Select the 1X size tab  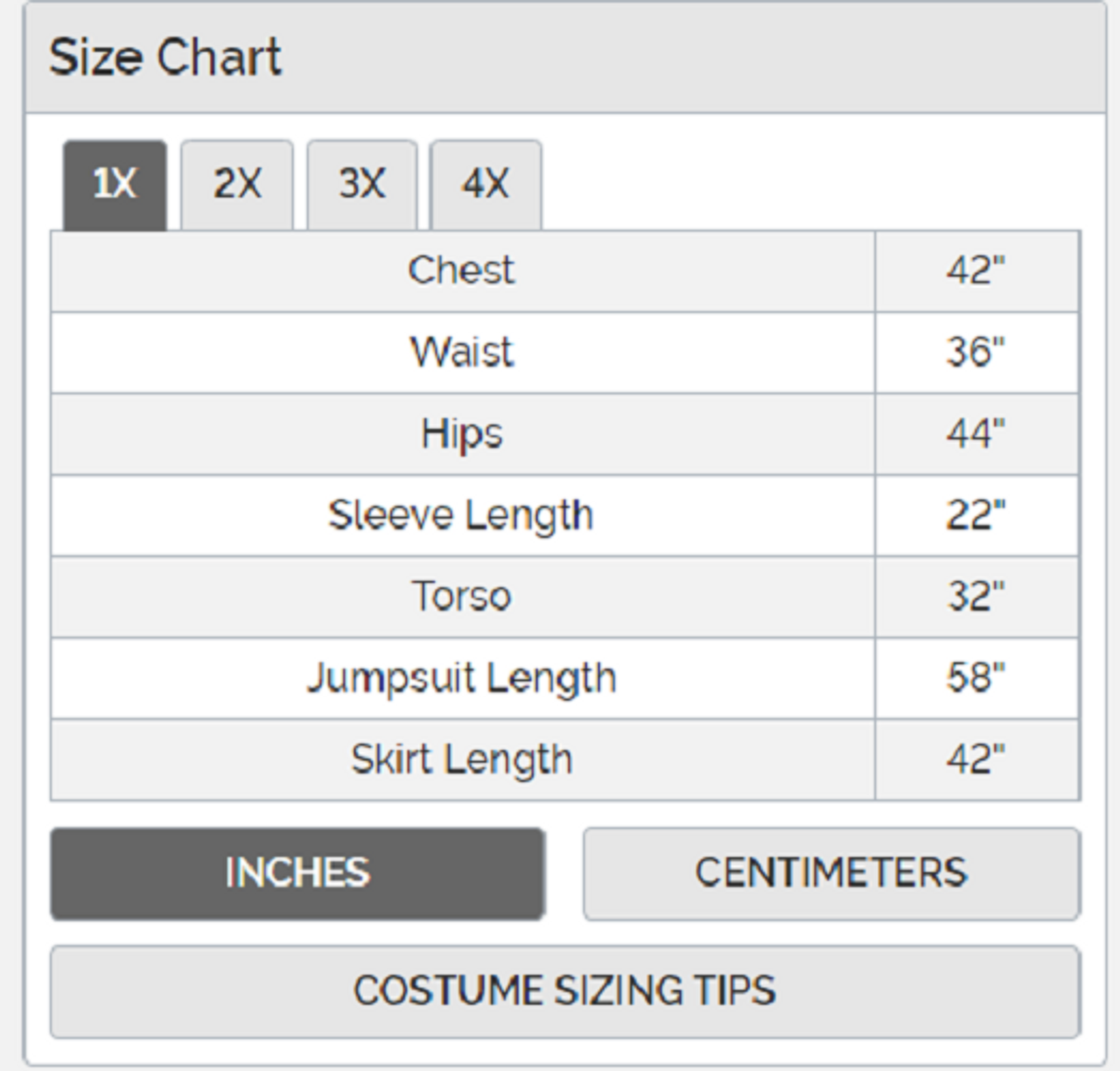click(x=115, y=185)
